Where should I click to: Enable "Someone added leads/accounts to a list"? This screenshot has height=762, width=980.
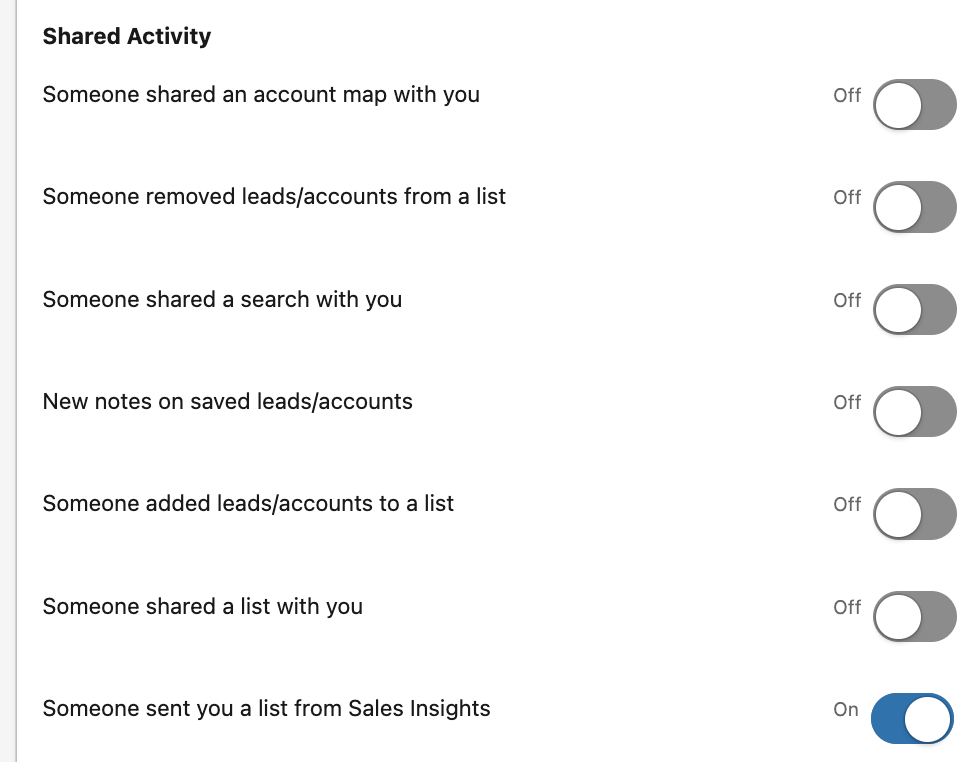pyautogui.click(x=913, y=514)
